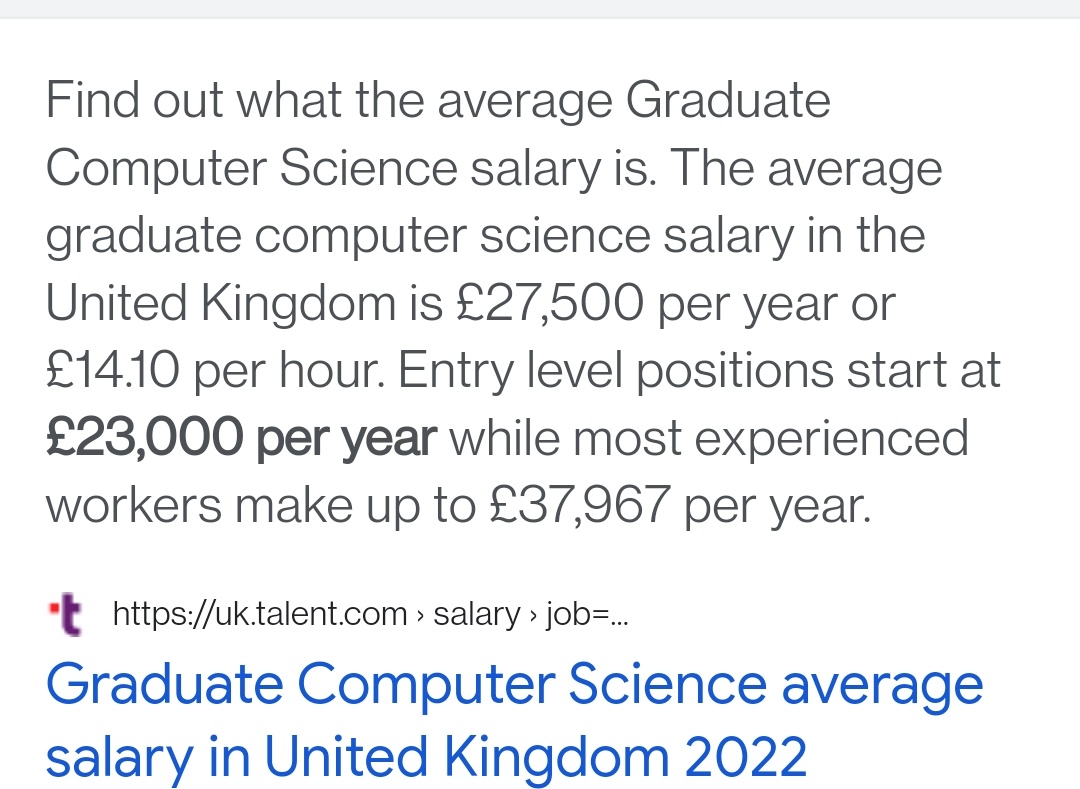Click the chevron after uk.talent.com
This screenshot has height=789, width=1080.
420,614
